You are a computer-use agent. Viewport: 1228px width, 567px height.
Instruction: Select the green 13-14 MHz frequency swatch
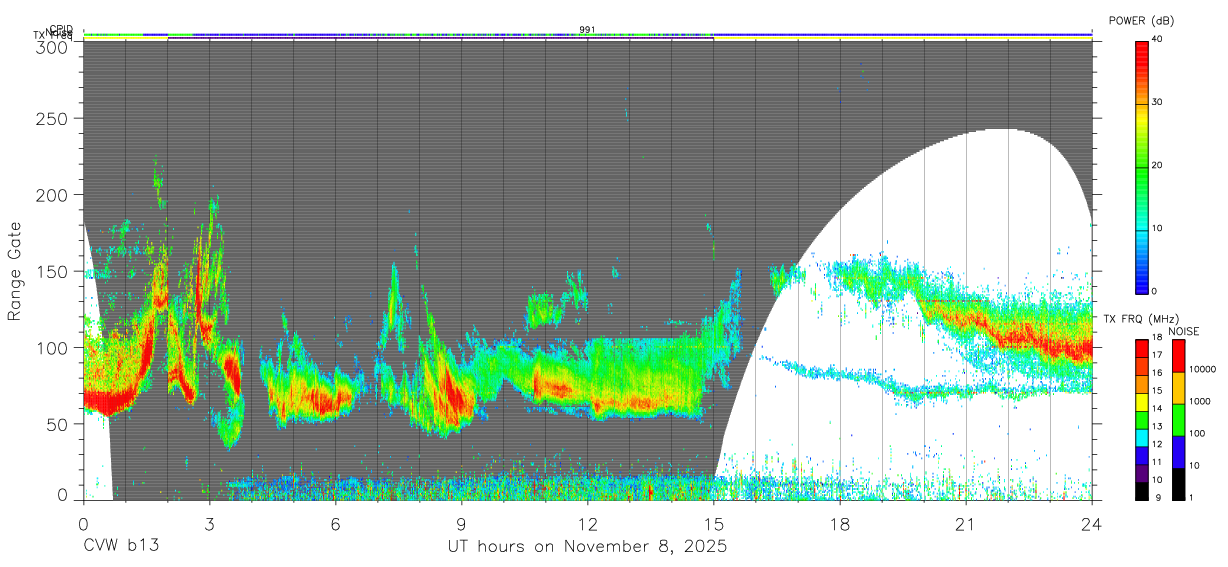(1141, 419)
